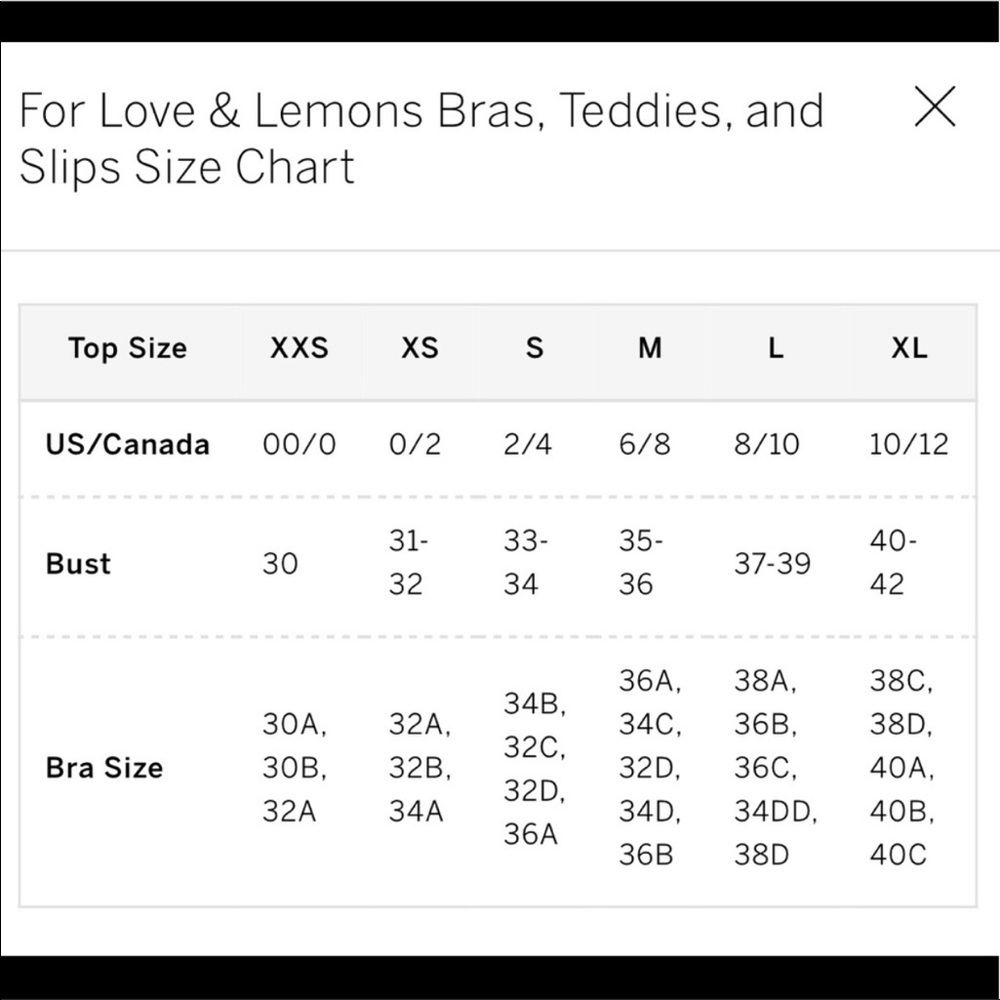Select the Bust row label
Image resolution: width=1000 pixels, height=1000 pixels.
[x=78, y=564]
